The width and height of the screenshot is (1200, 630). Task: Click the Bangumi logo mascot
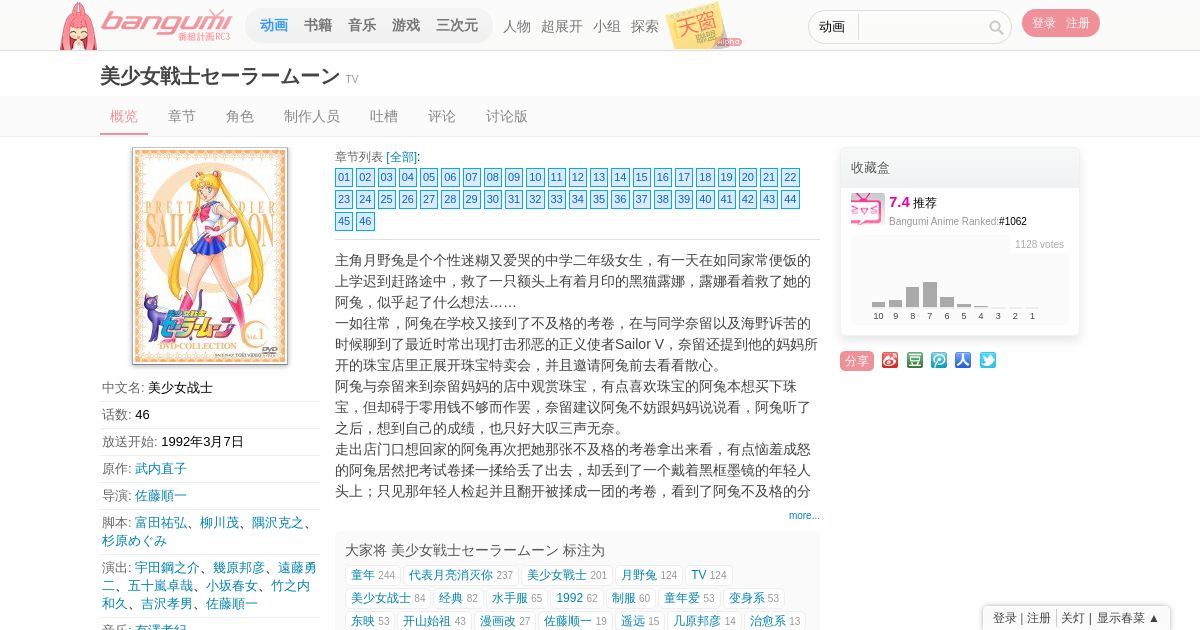77,27
